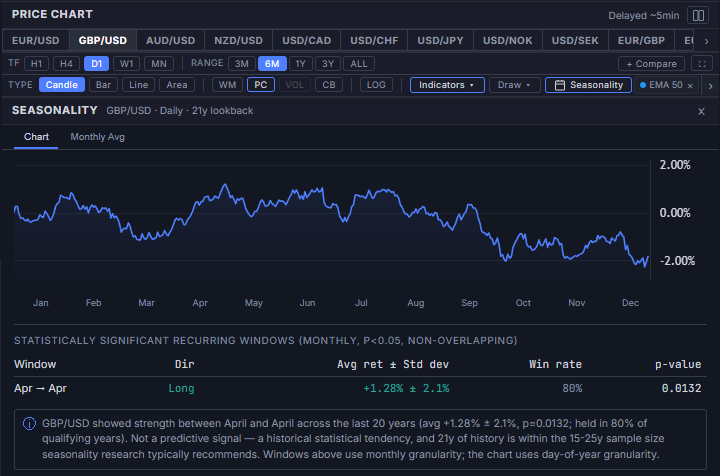Screen dimensions: 720x476
Task: Click the Delayed ~5min status label
Action: coord(643,16)
